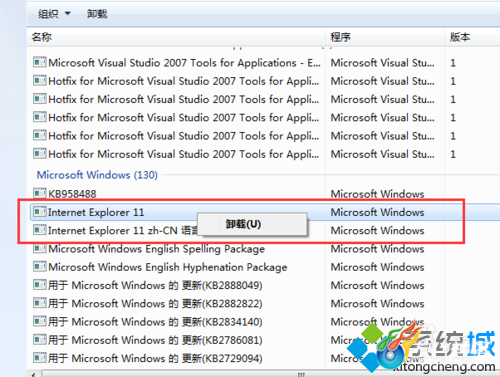
Task: Collapse the Microsoft Windows (130) group
Action: (97, 175)
